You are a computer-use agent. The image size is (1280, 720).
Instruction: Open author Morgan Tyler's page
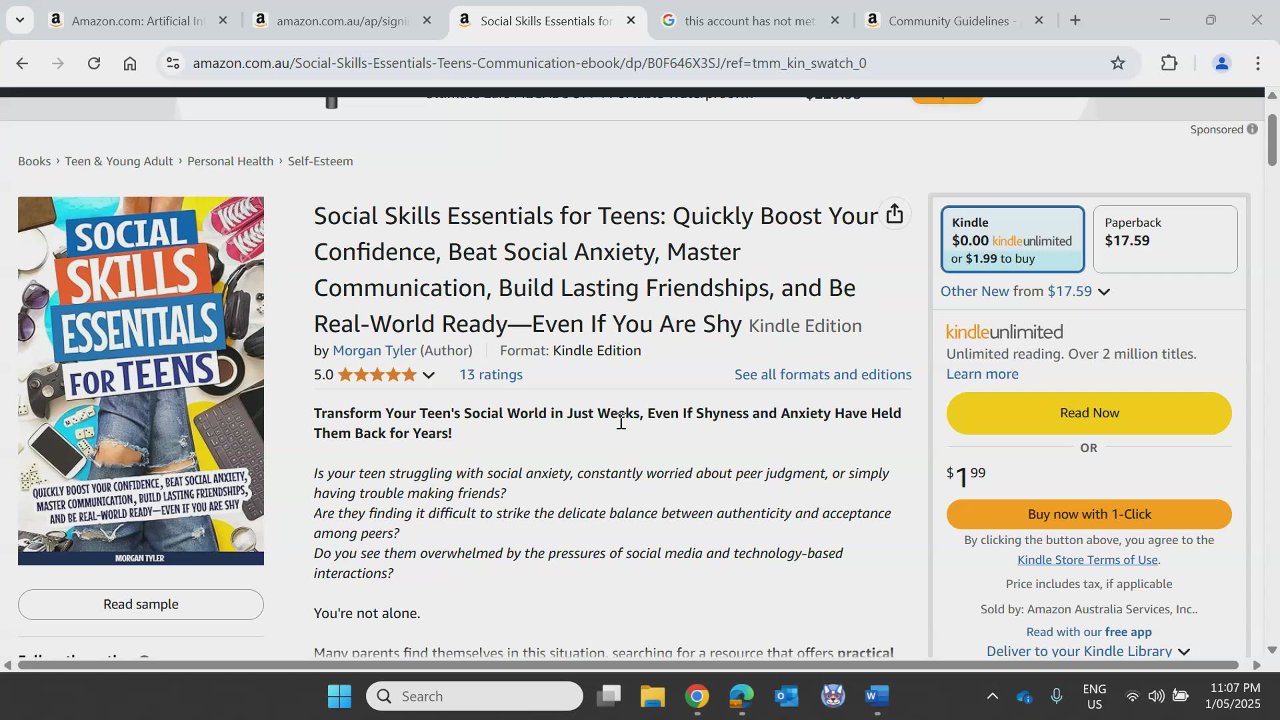tap(374, 351)
